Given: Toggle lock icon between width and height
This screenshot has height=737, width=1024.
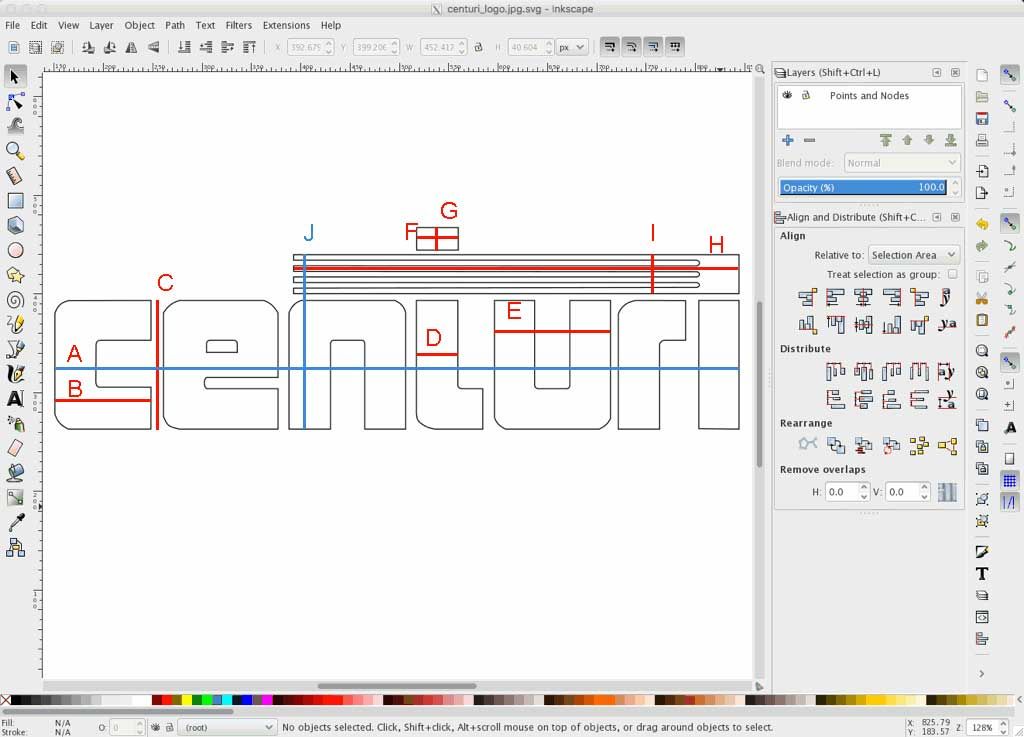Looking at the screenshot, I should tap(478, 47).
